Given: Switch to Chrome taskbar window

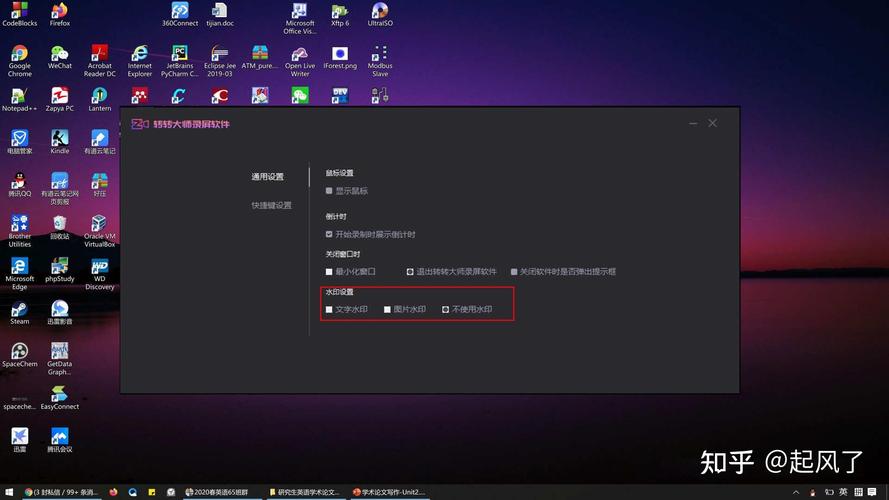Looking at the screenshot, I should (x=61, y=492).
